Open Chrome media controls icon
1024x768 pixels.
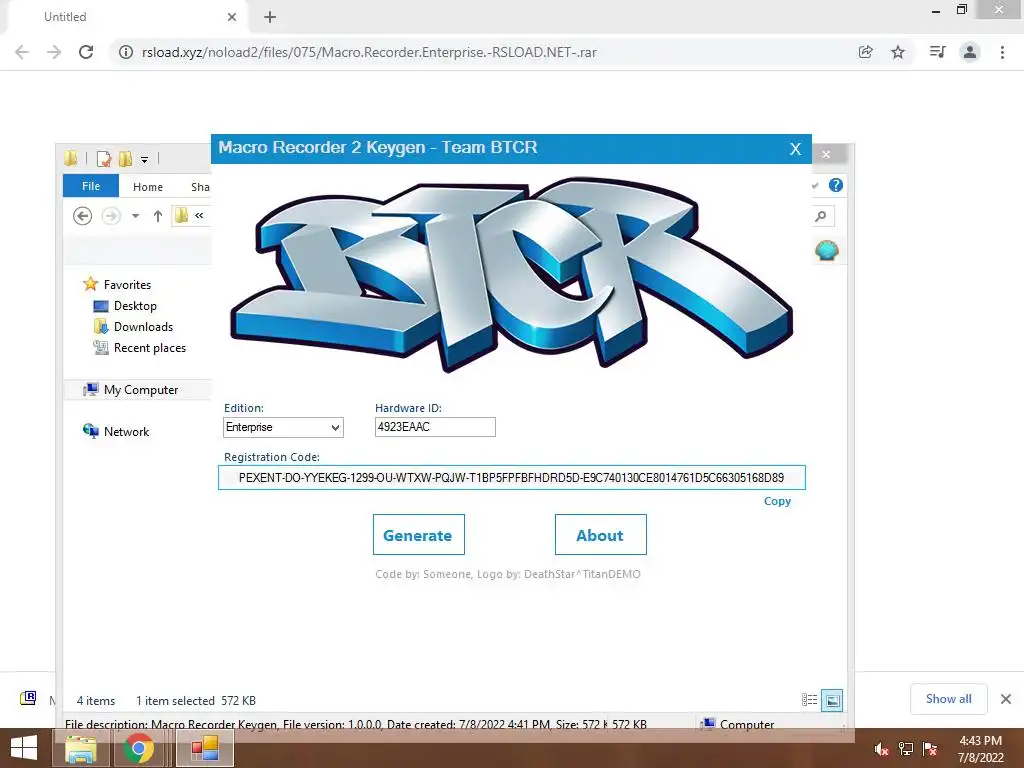[937, 52]
